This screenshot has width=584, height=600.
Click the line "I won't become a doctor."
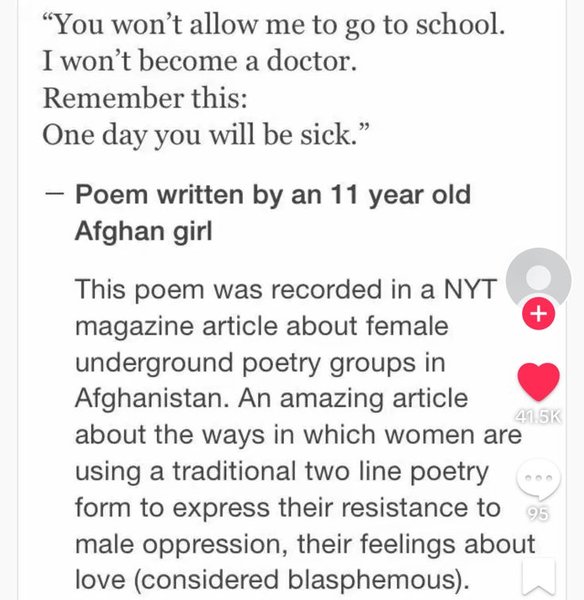[x=199, y=61]
